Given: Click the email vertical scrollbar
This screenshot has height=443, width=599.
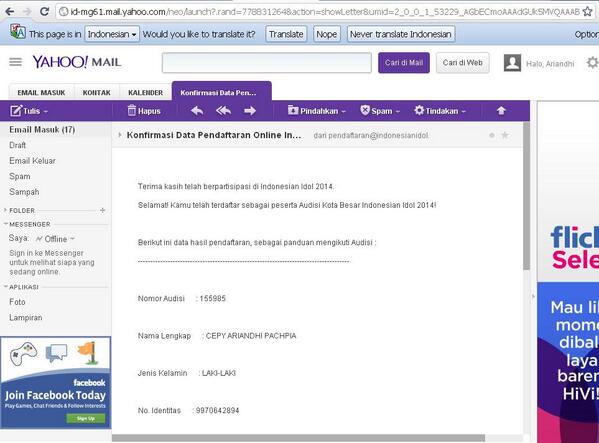Looking at the screenshot, I should [526, 197].
